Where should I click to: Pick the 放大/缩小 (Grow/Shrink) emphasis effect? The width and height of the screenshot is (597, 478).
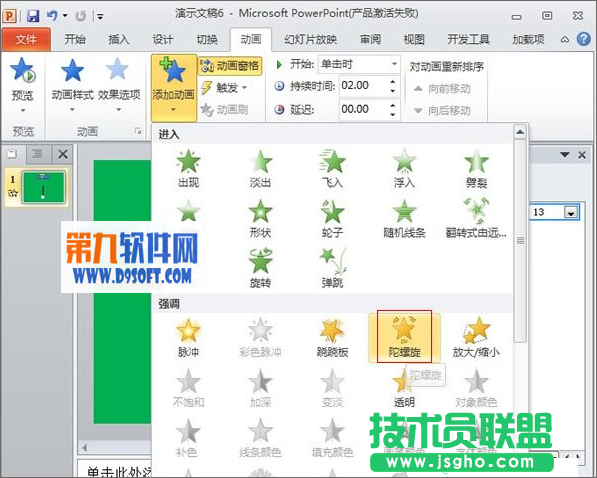476,338
